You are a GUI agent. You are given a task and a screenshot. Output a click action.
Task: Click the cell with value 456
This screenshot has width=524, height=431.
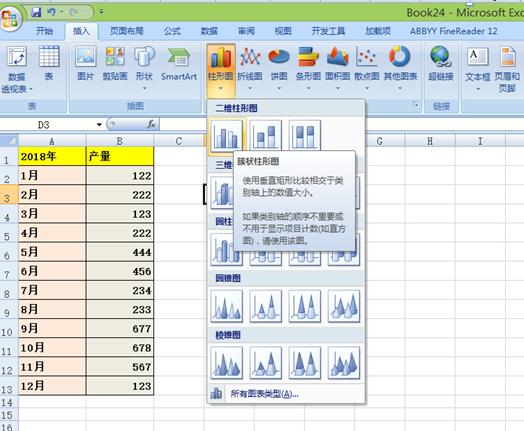(x=120, y=271)
